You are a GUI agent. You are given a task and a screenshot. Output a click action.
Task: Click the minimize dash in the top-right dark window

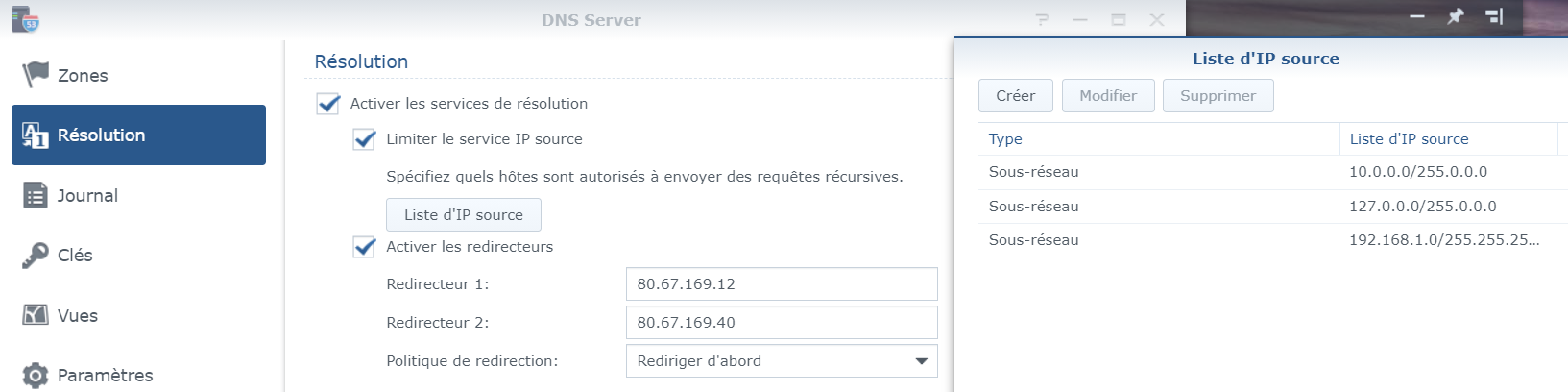click(1417, 16)
